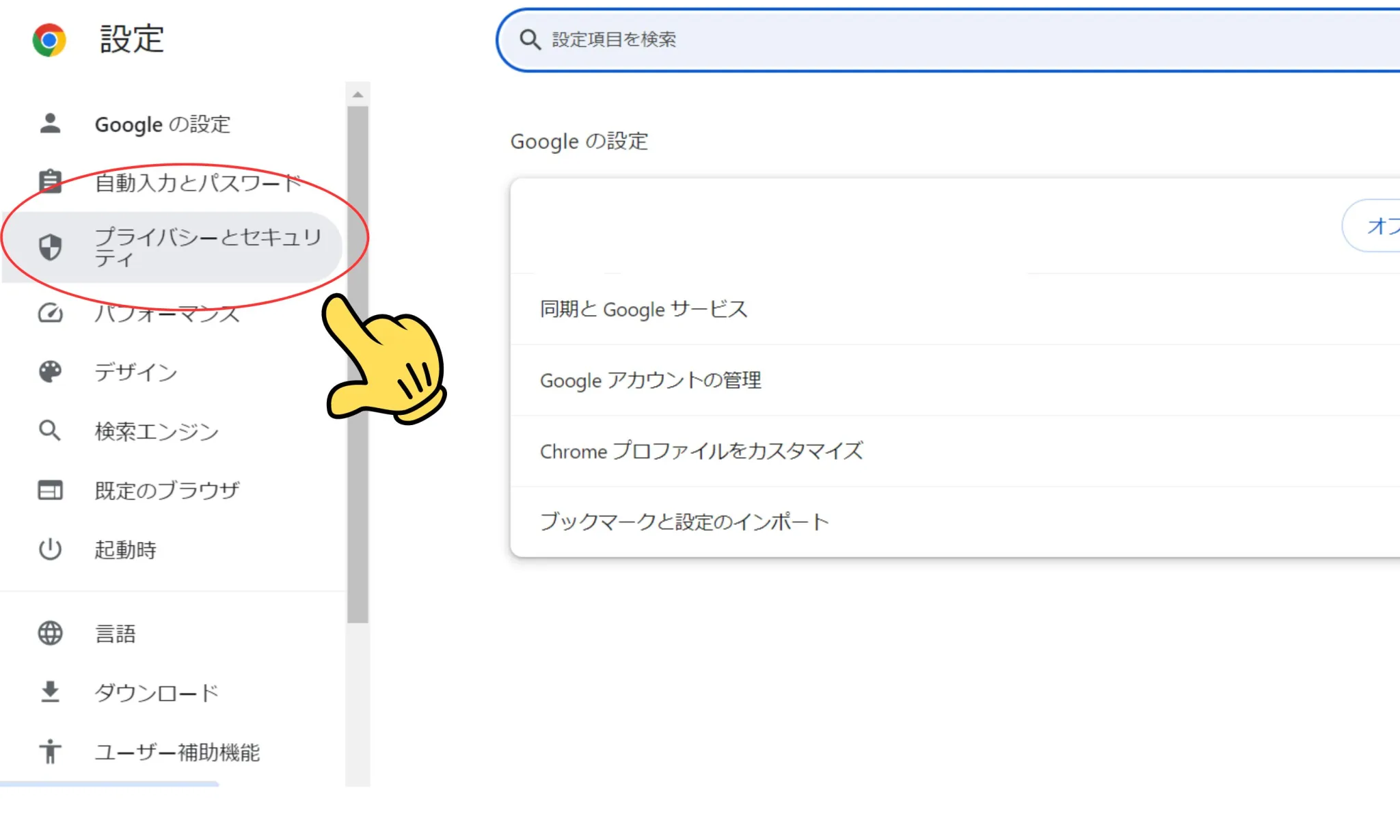The height and width of the screenshot is (840, 1400).
Task: Click the sync オフ button
Action: (x=1371, y=226)
